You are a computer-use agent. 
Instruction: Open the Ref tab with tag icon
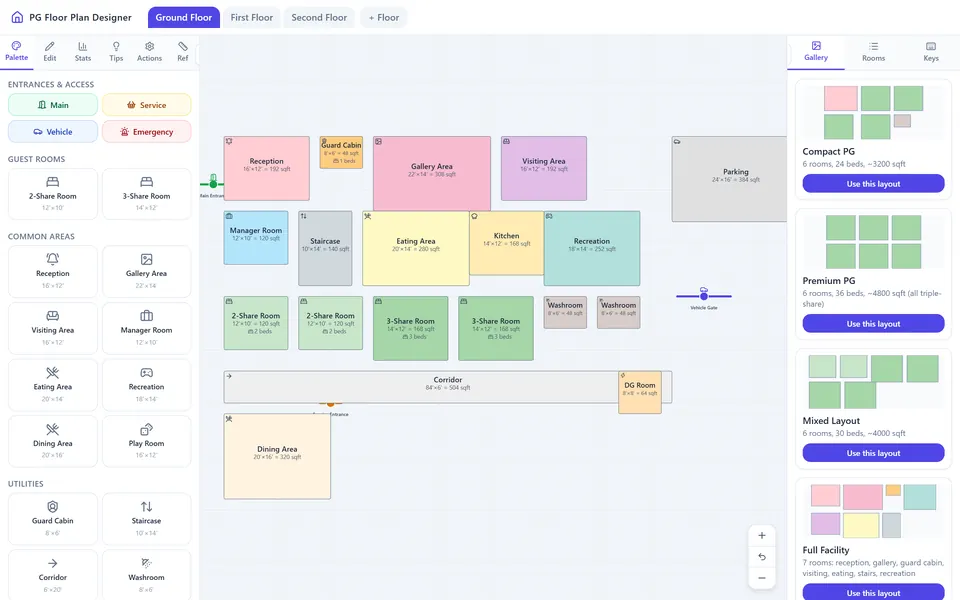[x=182, y=51]
